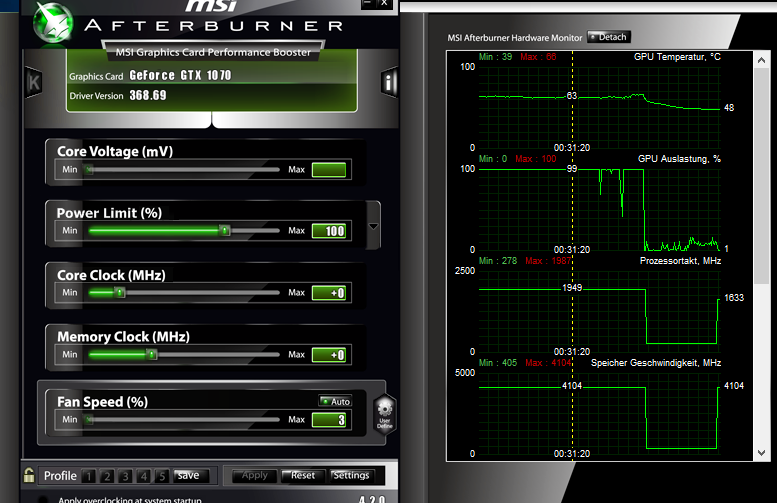The width and height of the screenshot is (777, 503).
Task: Click the User Define fan gear icon
Action: point(385,414)
